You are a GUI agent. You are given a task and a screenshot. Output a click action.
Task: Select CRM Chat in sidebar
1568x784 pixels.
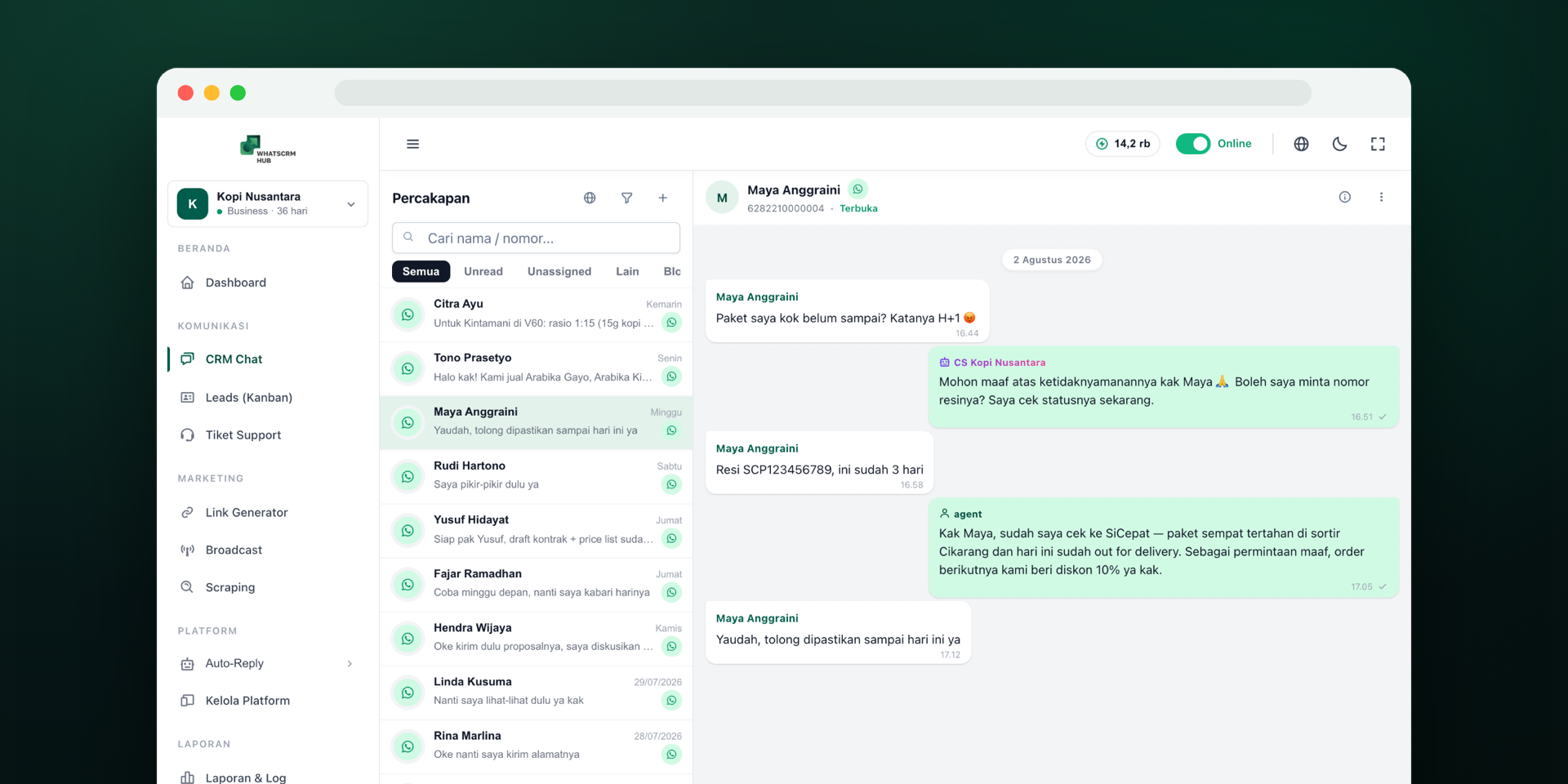click(268, 359)
